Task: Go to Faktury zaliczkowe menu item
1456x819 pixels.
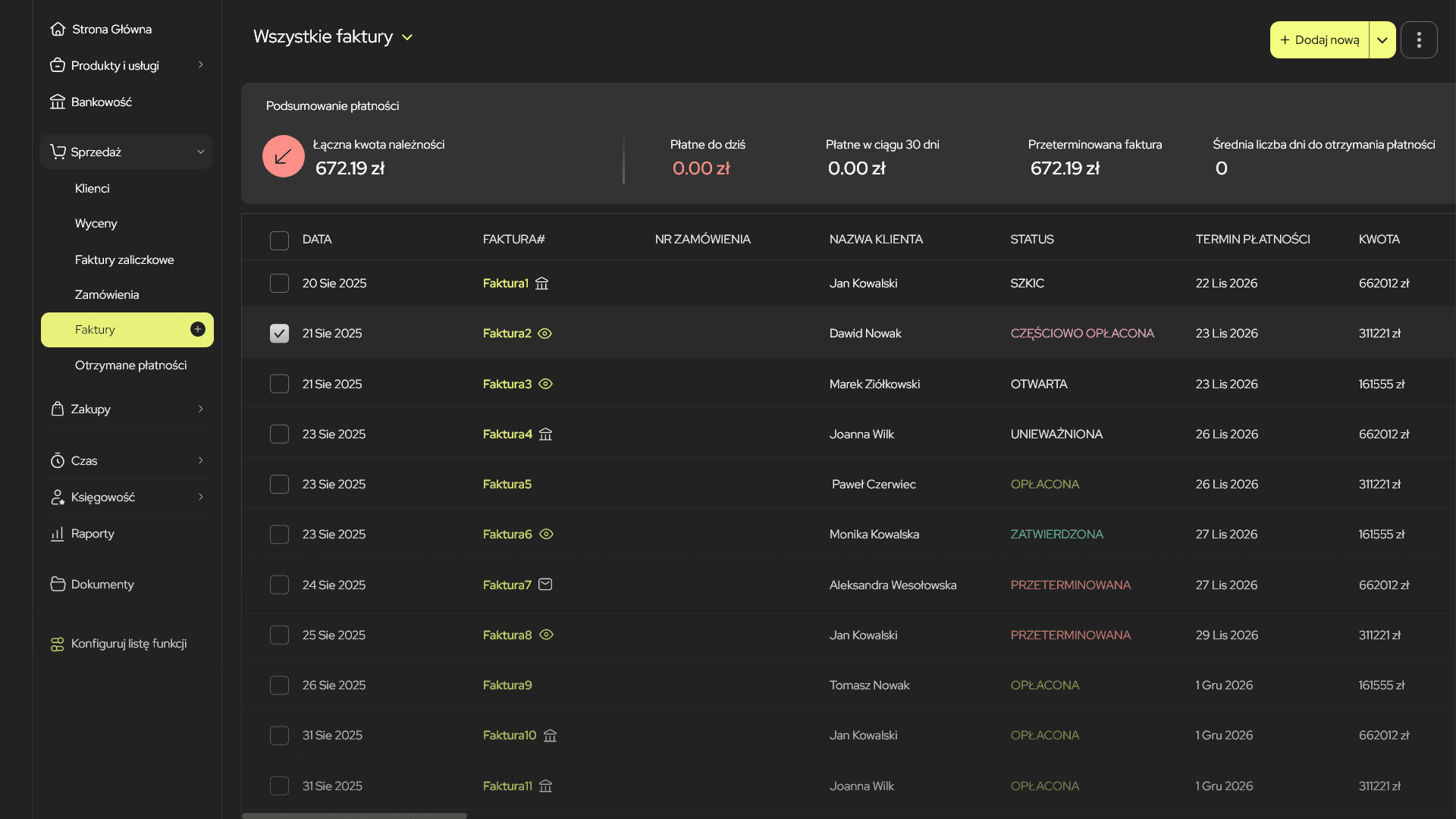Action: 124,260
